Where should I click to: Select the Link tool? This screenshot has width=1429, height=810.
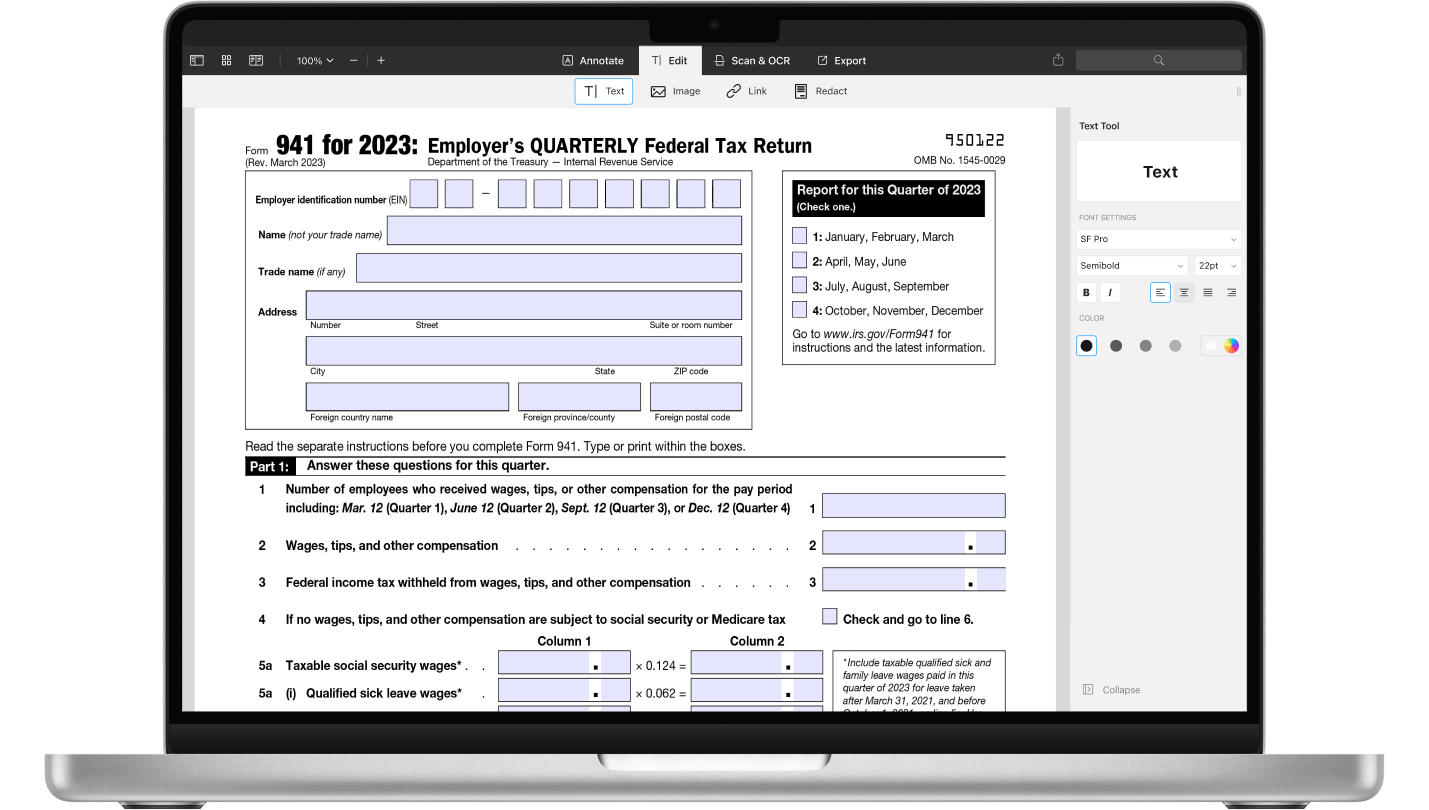[x=747, y=91]
